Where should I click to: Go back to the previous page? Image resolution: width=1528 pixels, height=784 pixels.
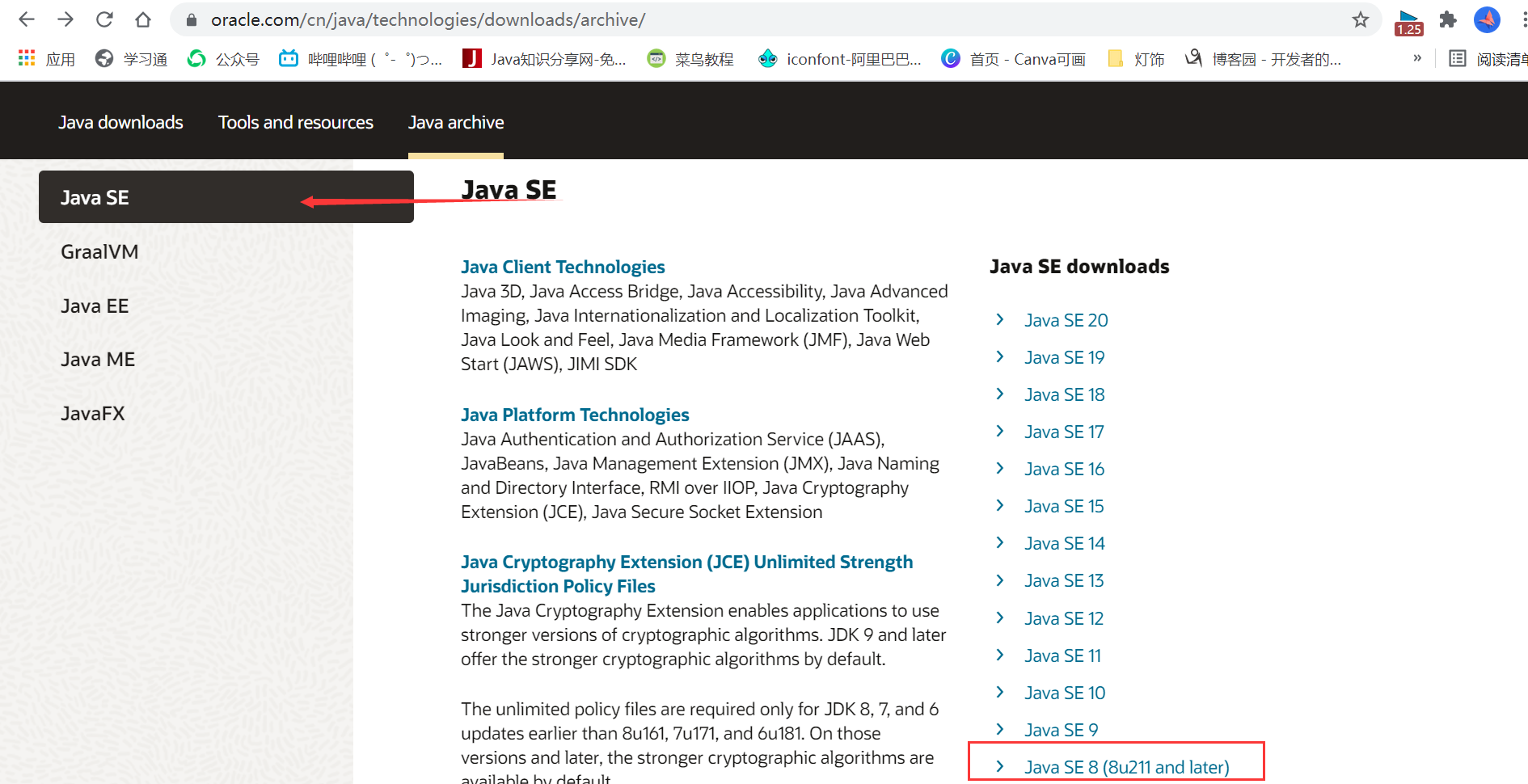tap(27, 19)
